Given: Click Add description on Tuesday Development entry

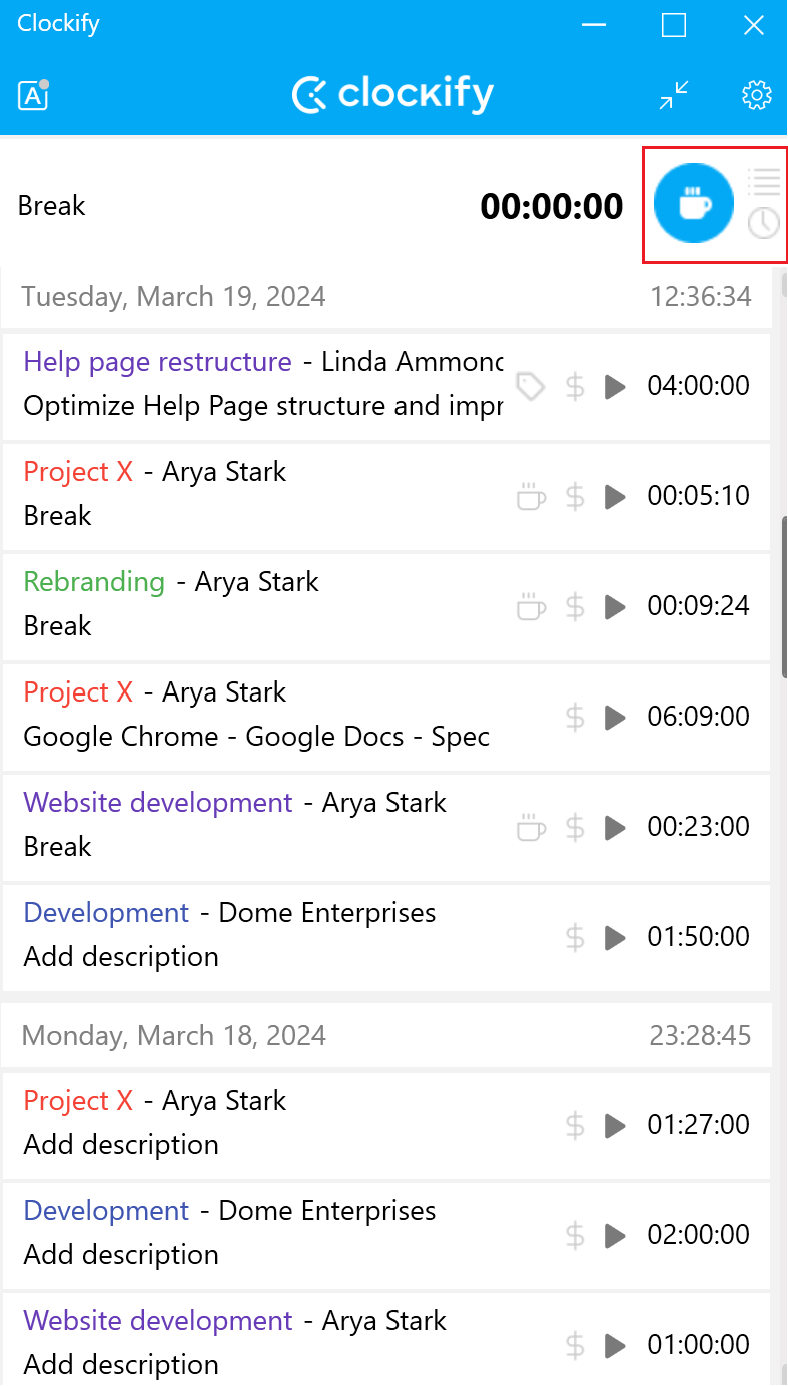Looking at the screenshot, I should point(121,957).
